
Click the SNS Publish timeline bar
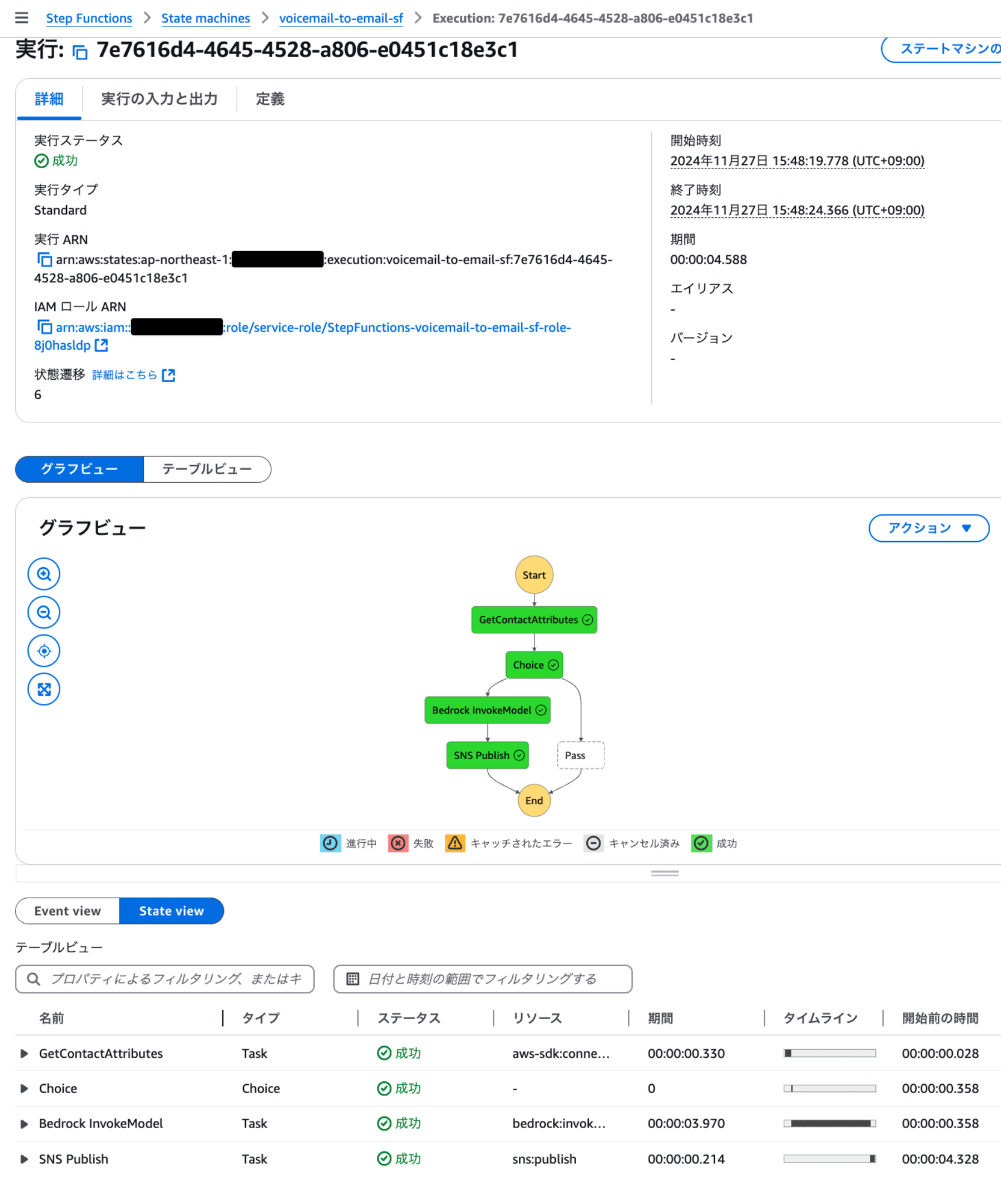[829, 1159]
